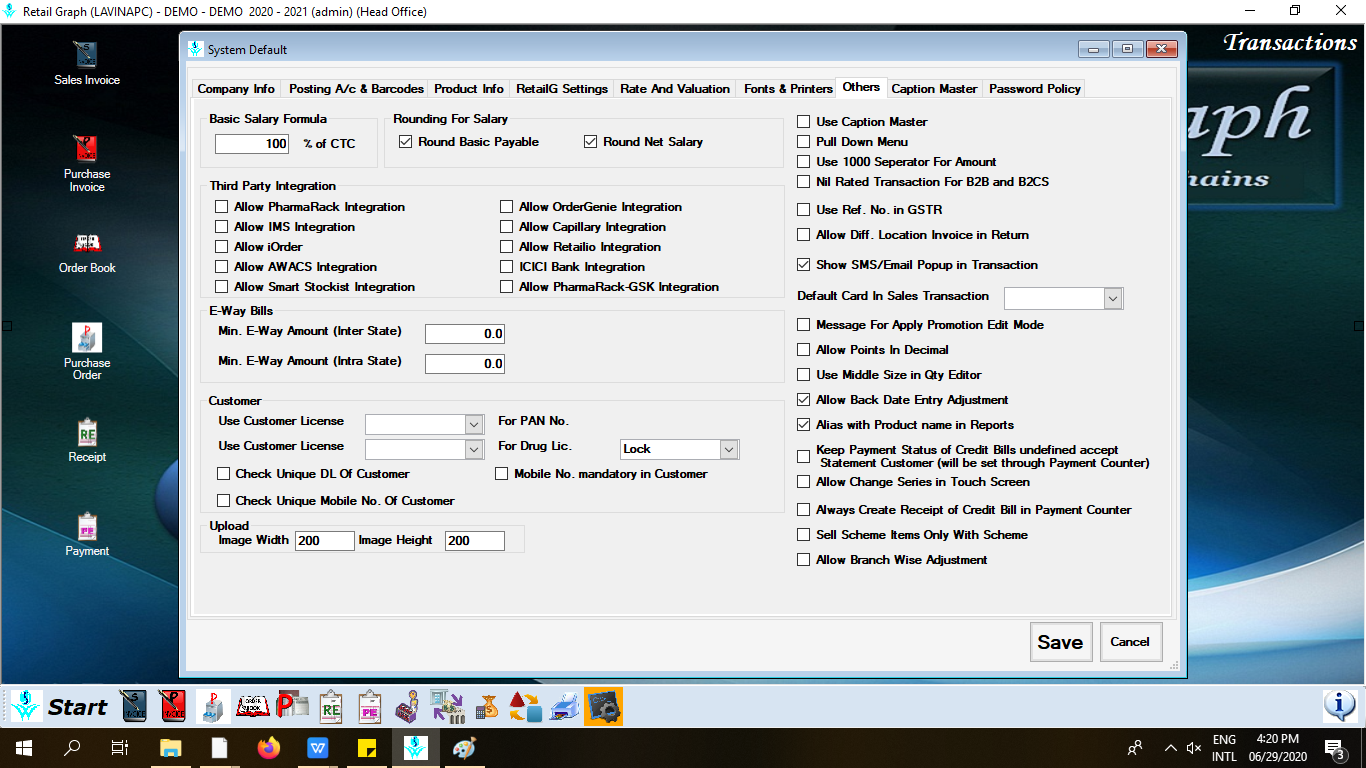
Task: Switch to the Caption Master tab
Action: point(934,89)
